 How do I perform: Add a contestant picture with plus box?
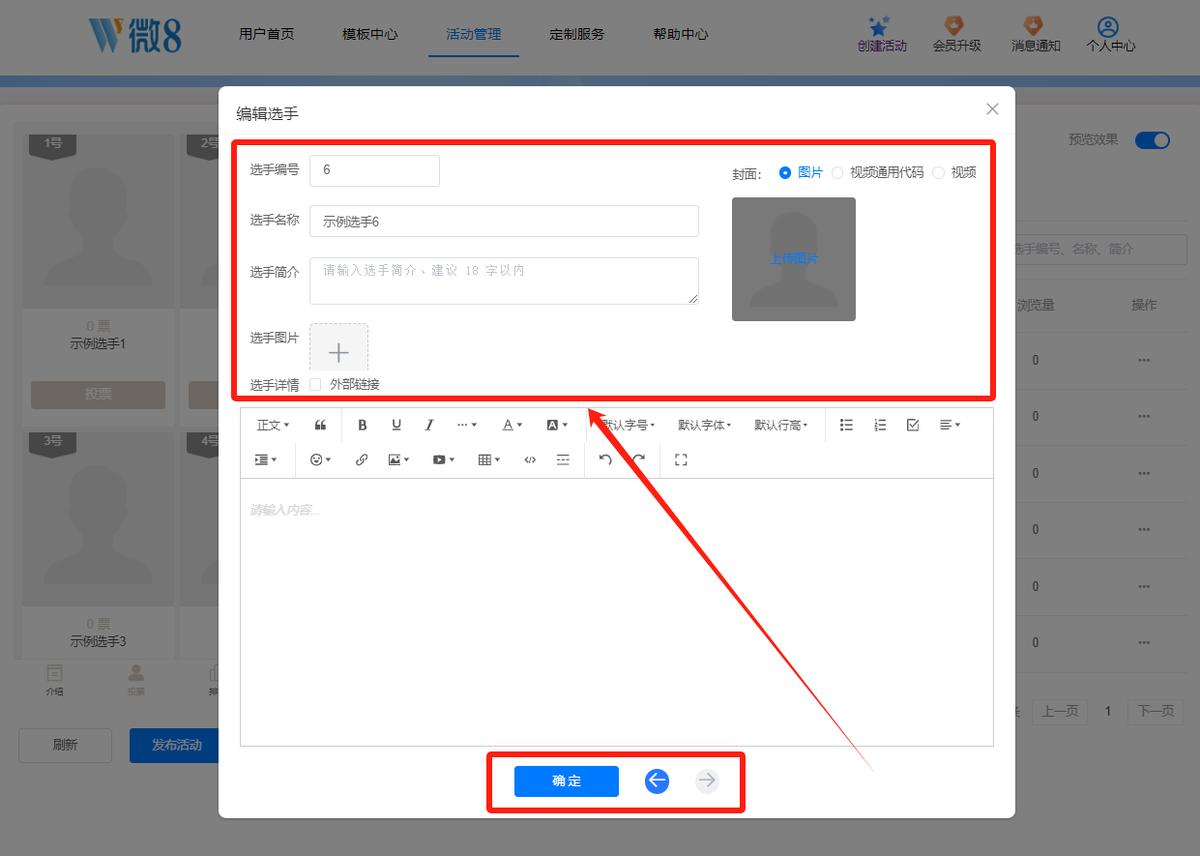point(339,351)
